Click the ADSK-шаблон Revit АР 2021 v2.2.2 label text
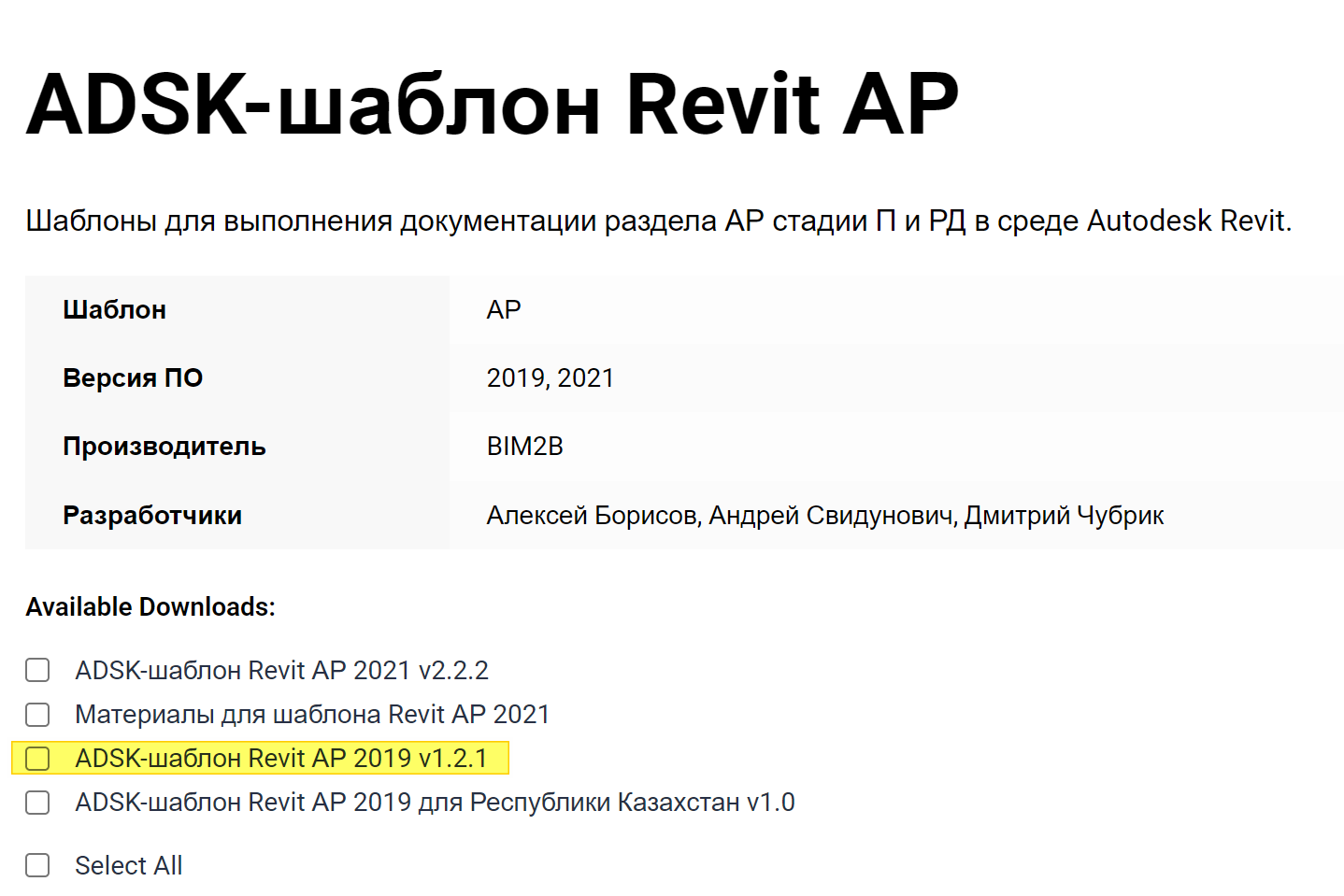Viewport: 1344px width, 896px height. pos(281,670)
